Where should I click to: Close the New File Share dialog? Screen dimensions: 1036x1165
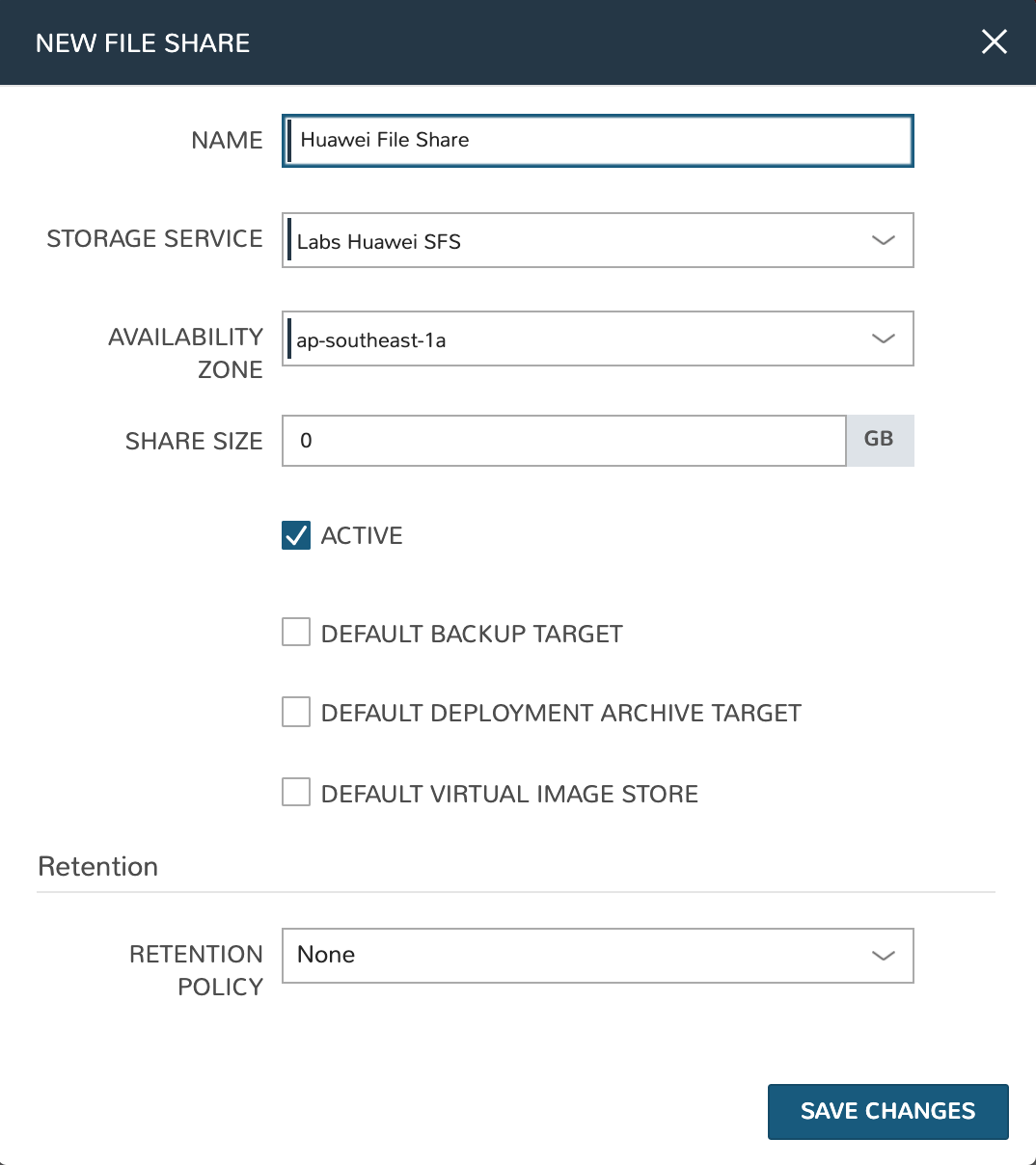pyautogui.click(x=994, y=41)
